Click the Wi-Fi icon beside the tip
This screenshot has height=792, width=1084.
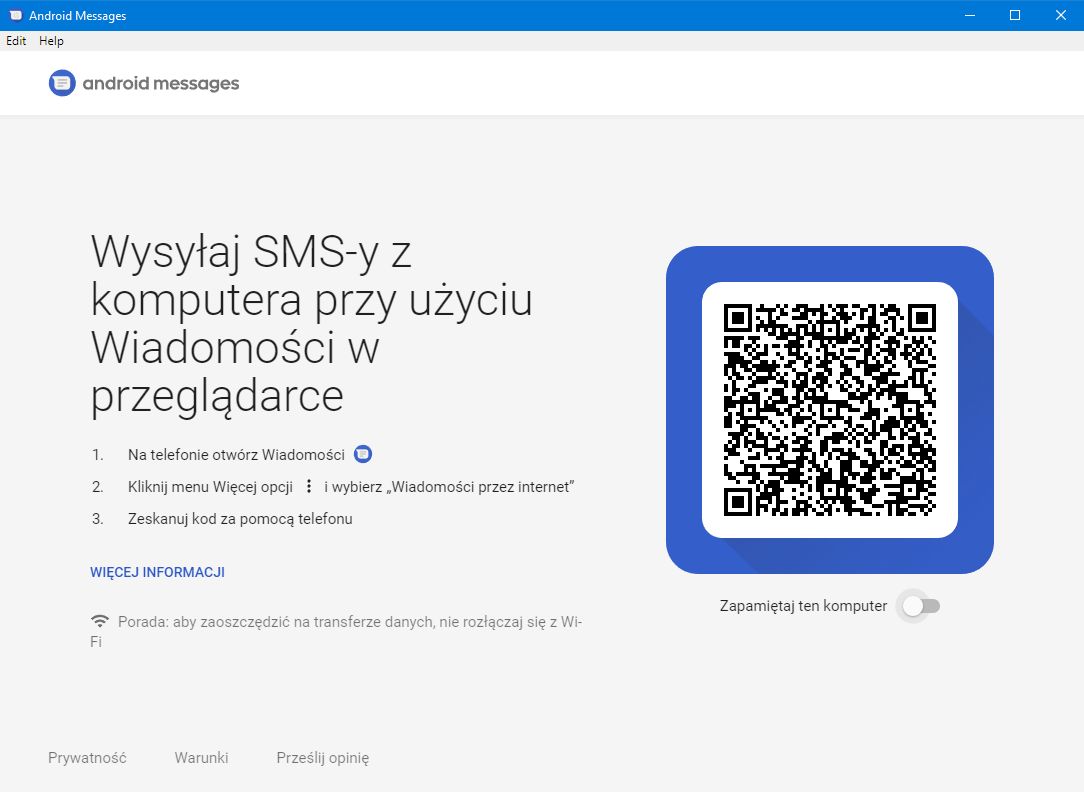100,621
